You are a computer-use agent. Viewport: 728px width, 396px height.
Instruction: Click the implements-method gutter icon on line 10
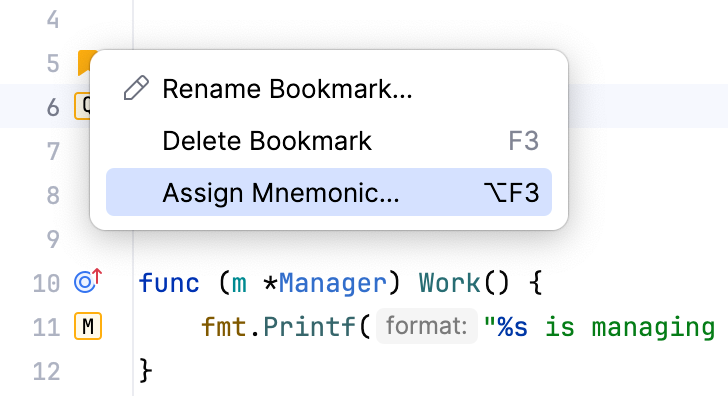[88, 281]
